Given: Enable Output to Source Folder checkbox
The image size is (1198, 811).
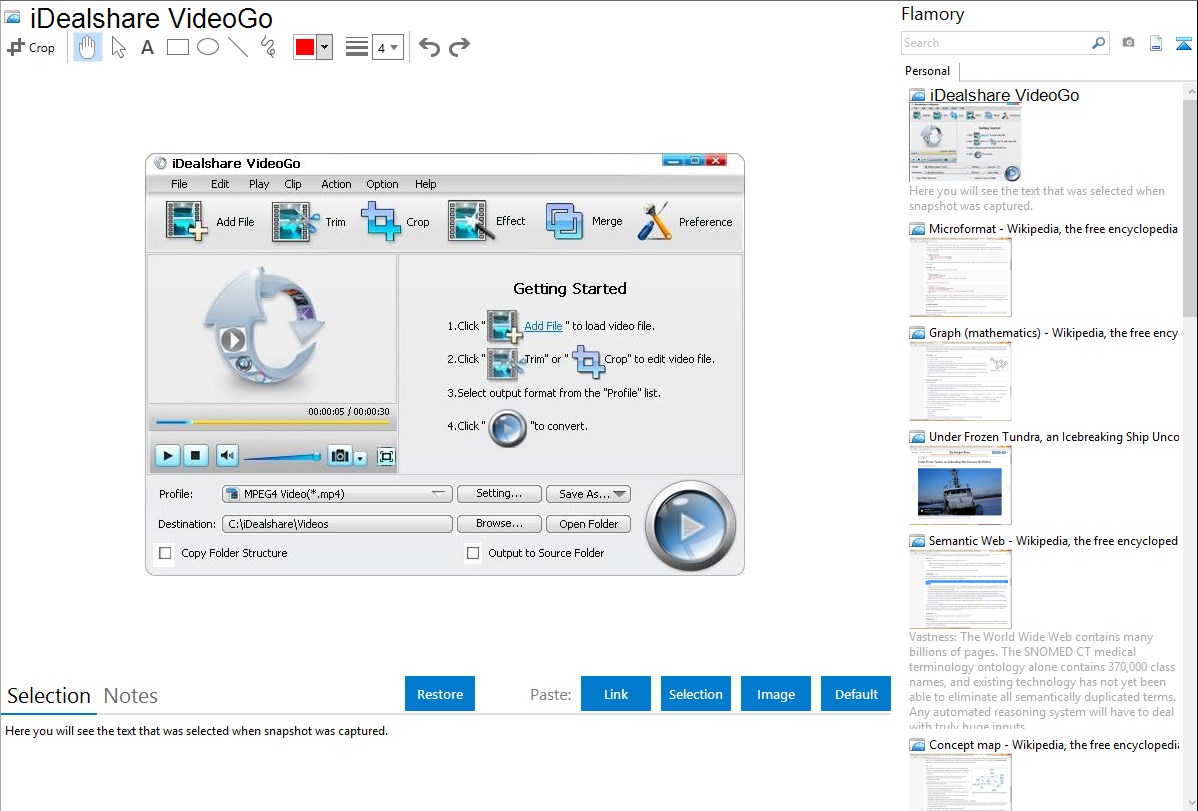Looking at the screenshot, I should tap(473, 553).
